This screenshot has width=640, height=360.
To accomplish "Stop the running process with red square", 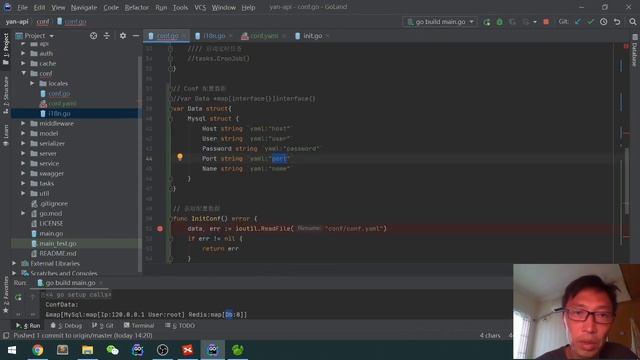I will [546, 22].
